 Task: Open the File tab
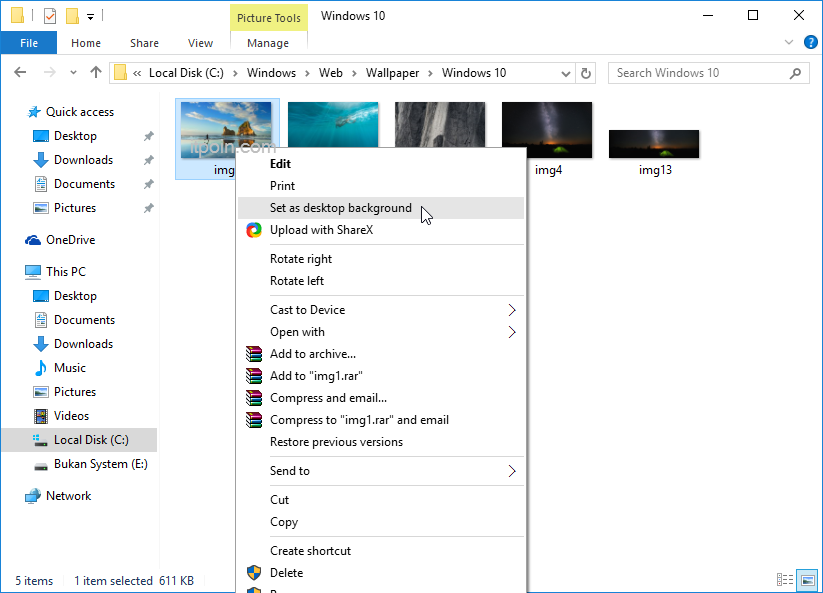click(x=29, y=43)
